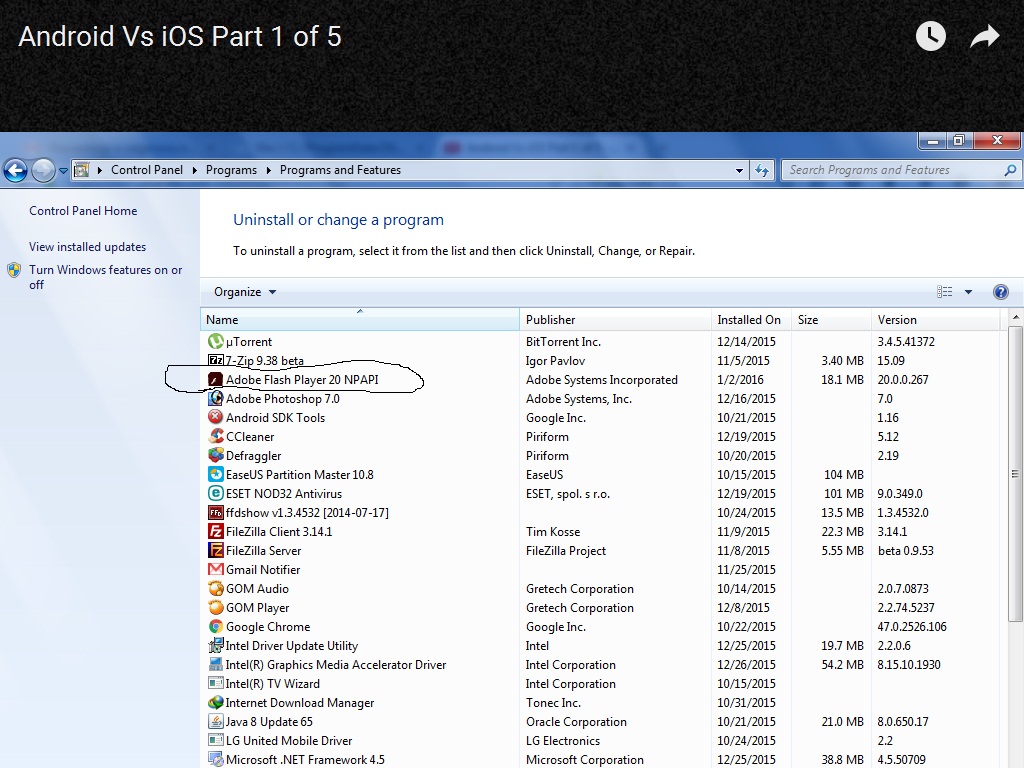Click the Share arrow icon

(x=985, y=37)
